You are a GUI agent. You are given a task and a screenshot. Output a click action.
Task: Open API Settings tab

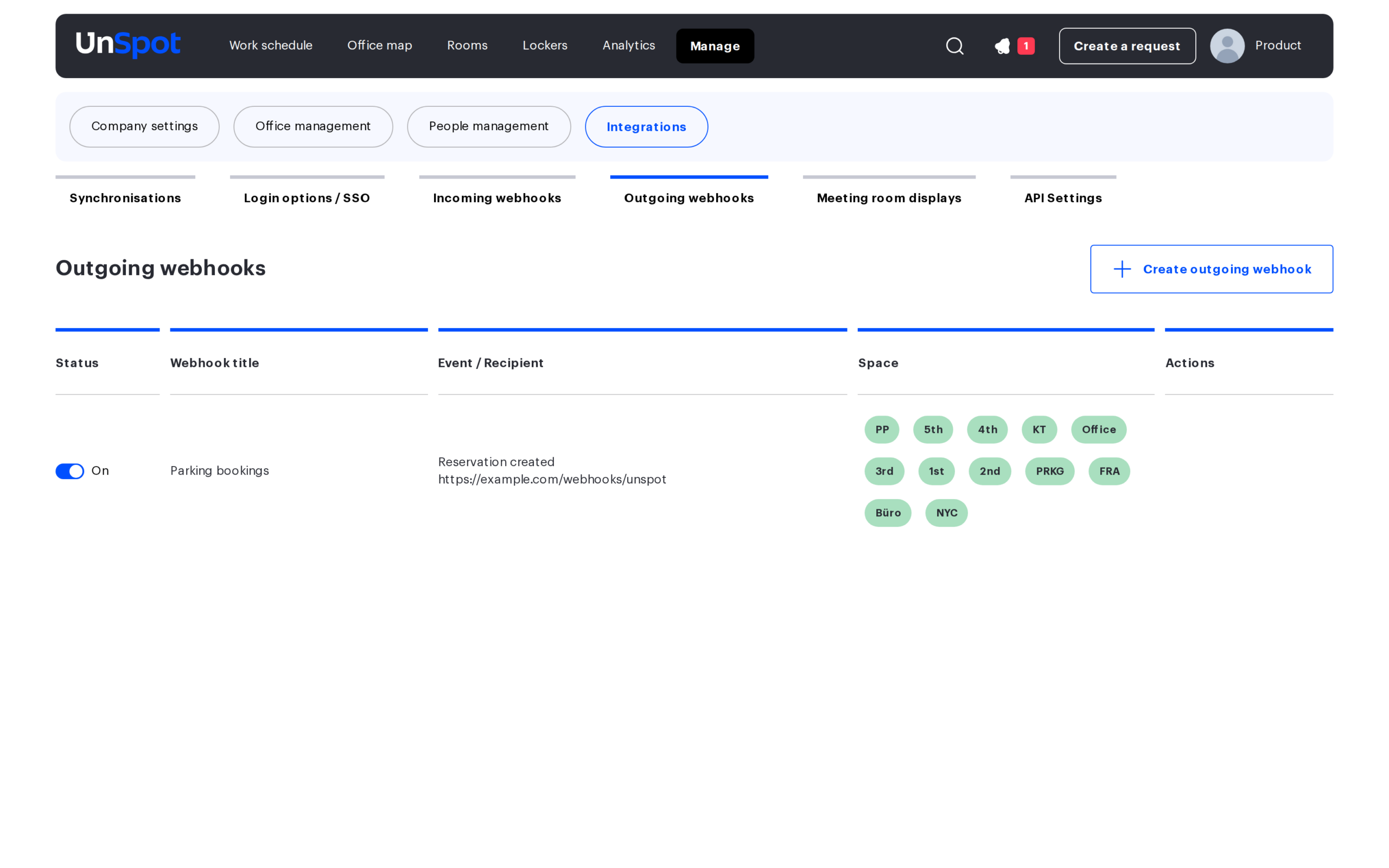(1063, 198)
